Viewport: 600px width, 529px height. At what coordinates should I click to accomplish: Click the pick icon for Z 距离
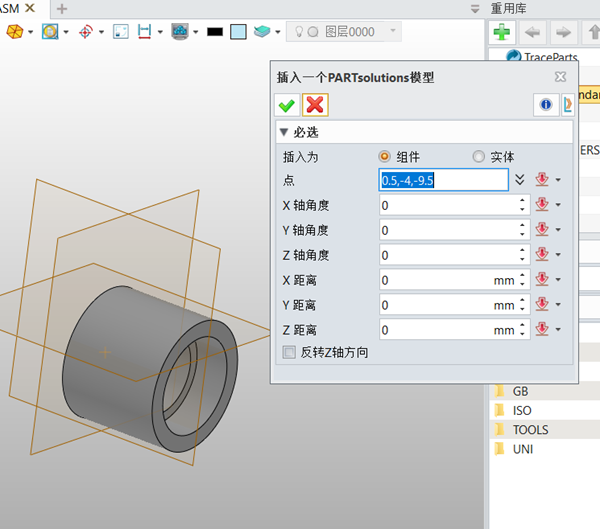542,329
